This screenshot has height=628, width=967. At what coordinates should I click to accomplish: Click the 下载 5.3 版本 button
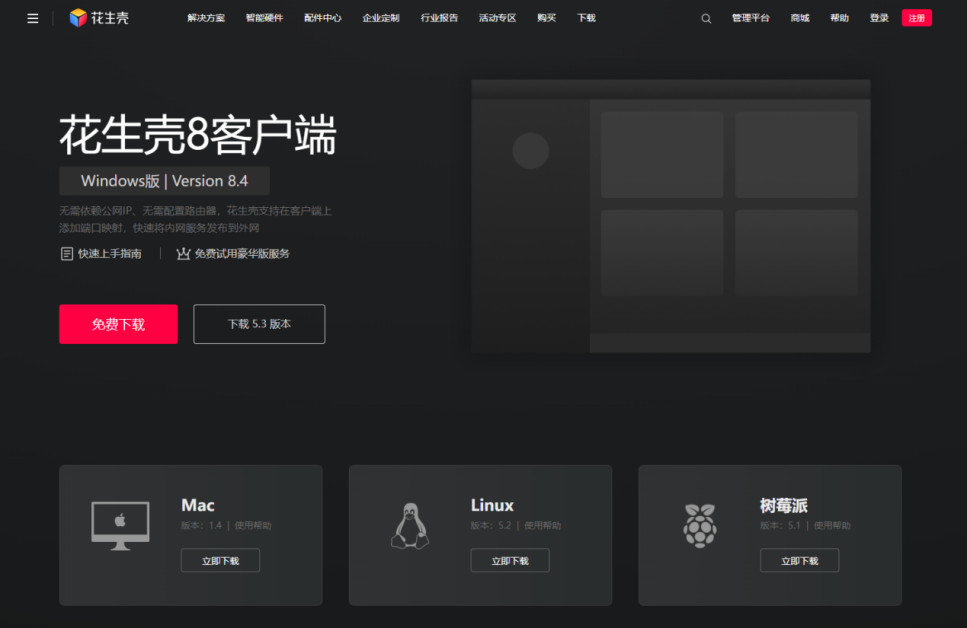259,324
